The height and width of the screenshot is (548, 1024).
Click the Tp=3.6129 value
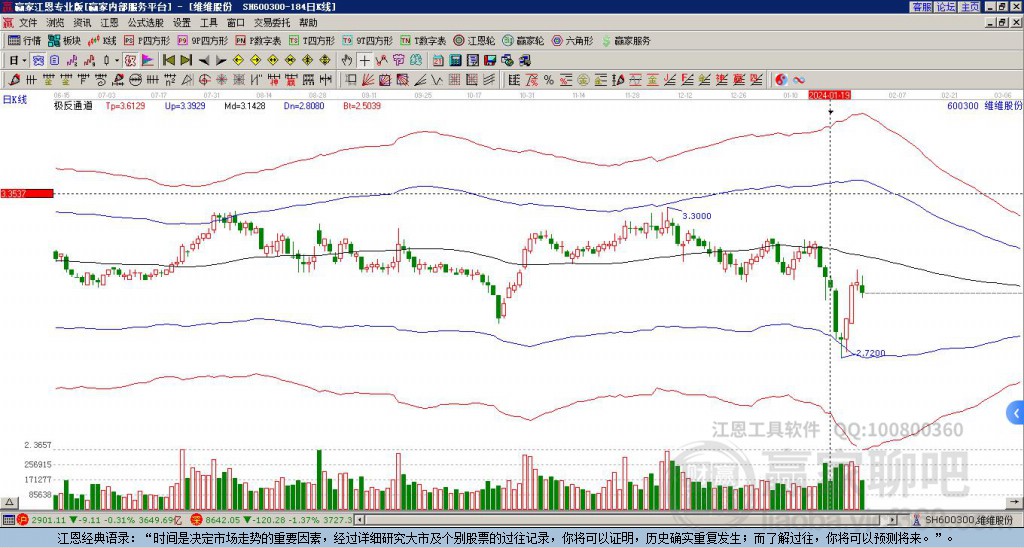(126, 105)
